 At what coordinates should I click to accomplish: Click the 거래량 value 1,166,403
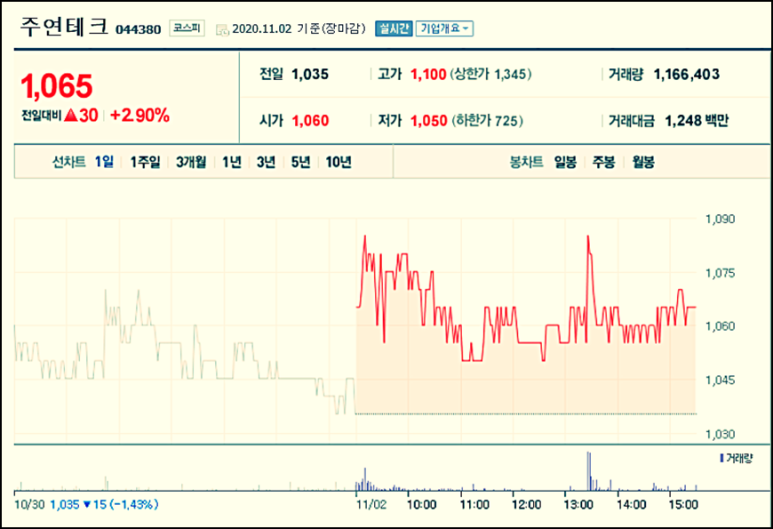tap(686, 74)
